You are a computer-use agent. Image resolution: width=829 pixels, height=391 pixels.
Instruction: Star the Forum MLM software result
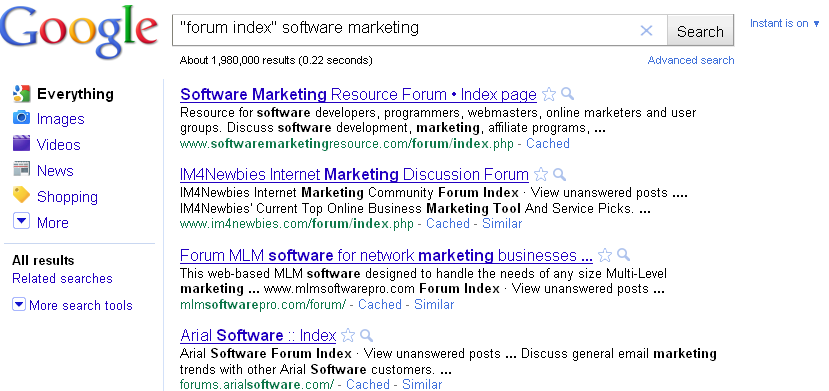tap(605, 255)
